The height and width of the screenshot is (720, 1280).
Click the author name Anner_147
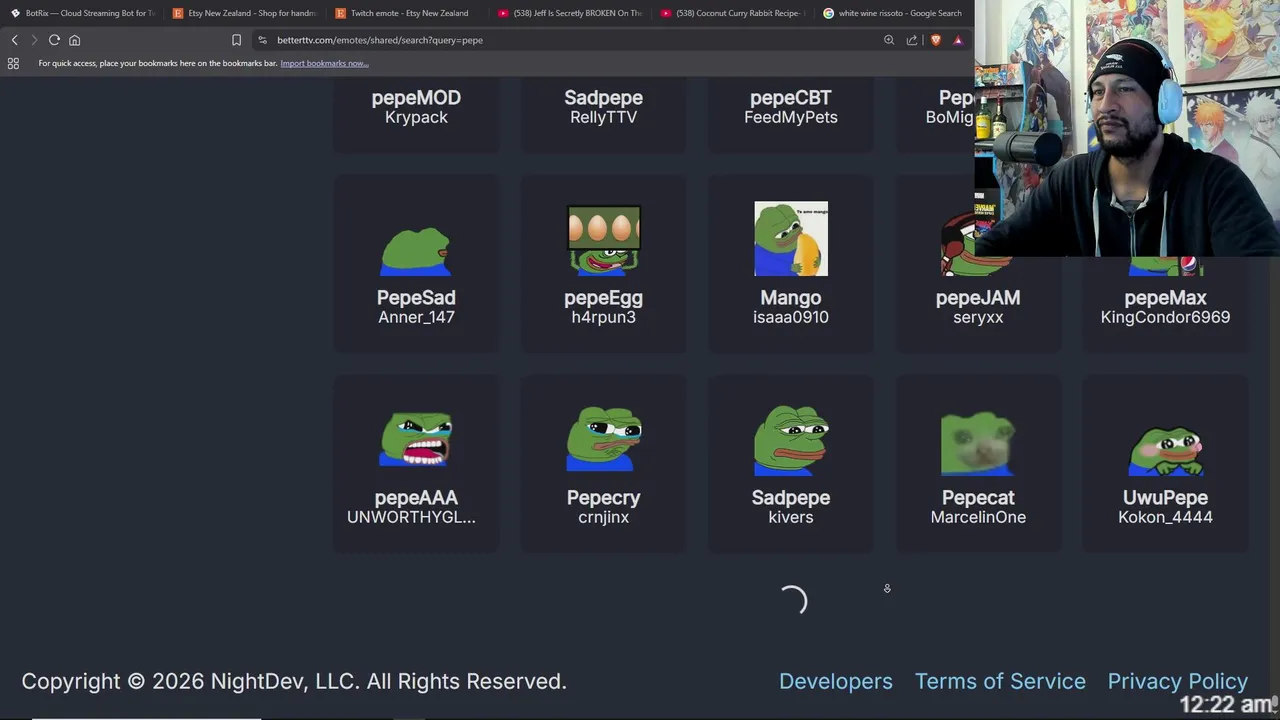[416, 317]
